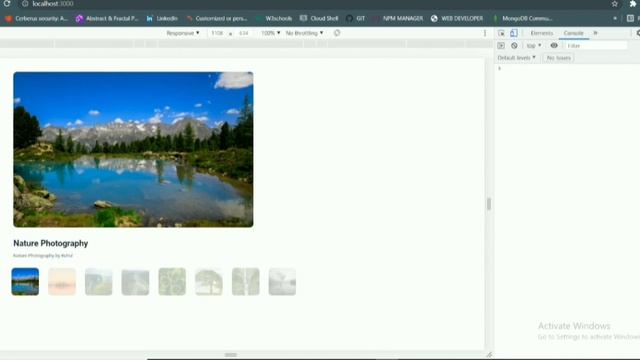
Task: Click the No Issues button
Action: point(559,58)
